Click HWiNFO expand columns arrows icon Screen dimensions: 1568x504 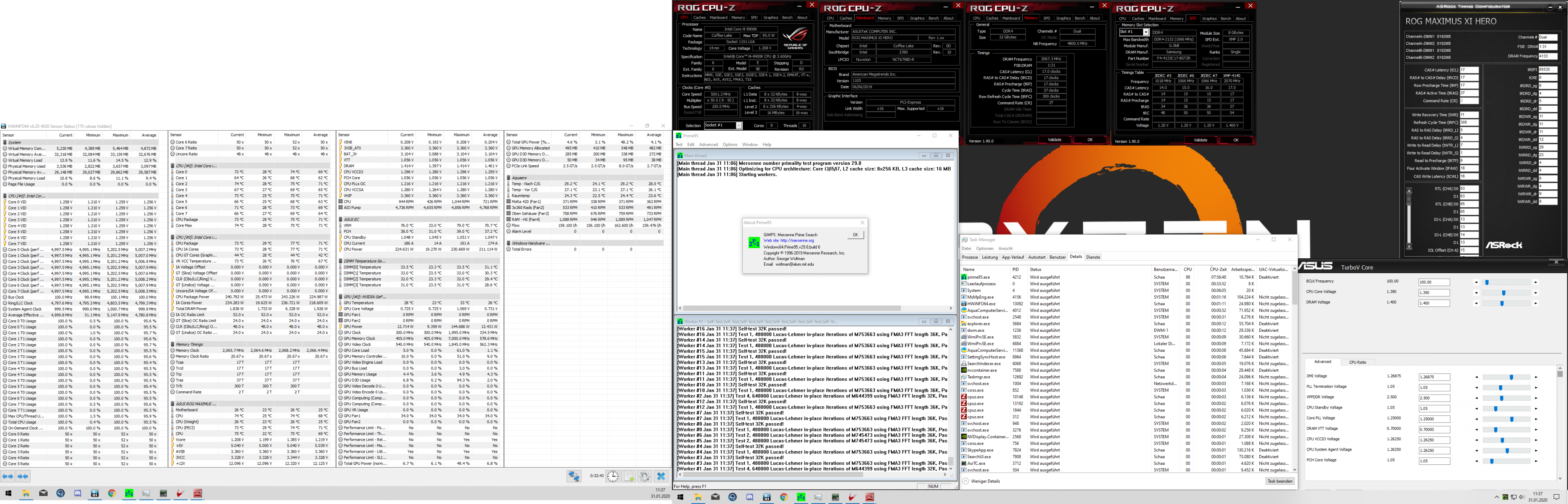(x=8, y=477)
